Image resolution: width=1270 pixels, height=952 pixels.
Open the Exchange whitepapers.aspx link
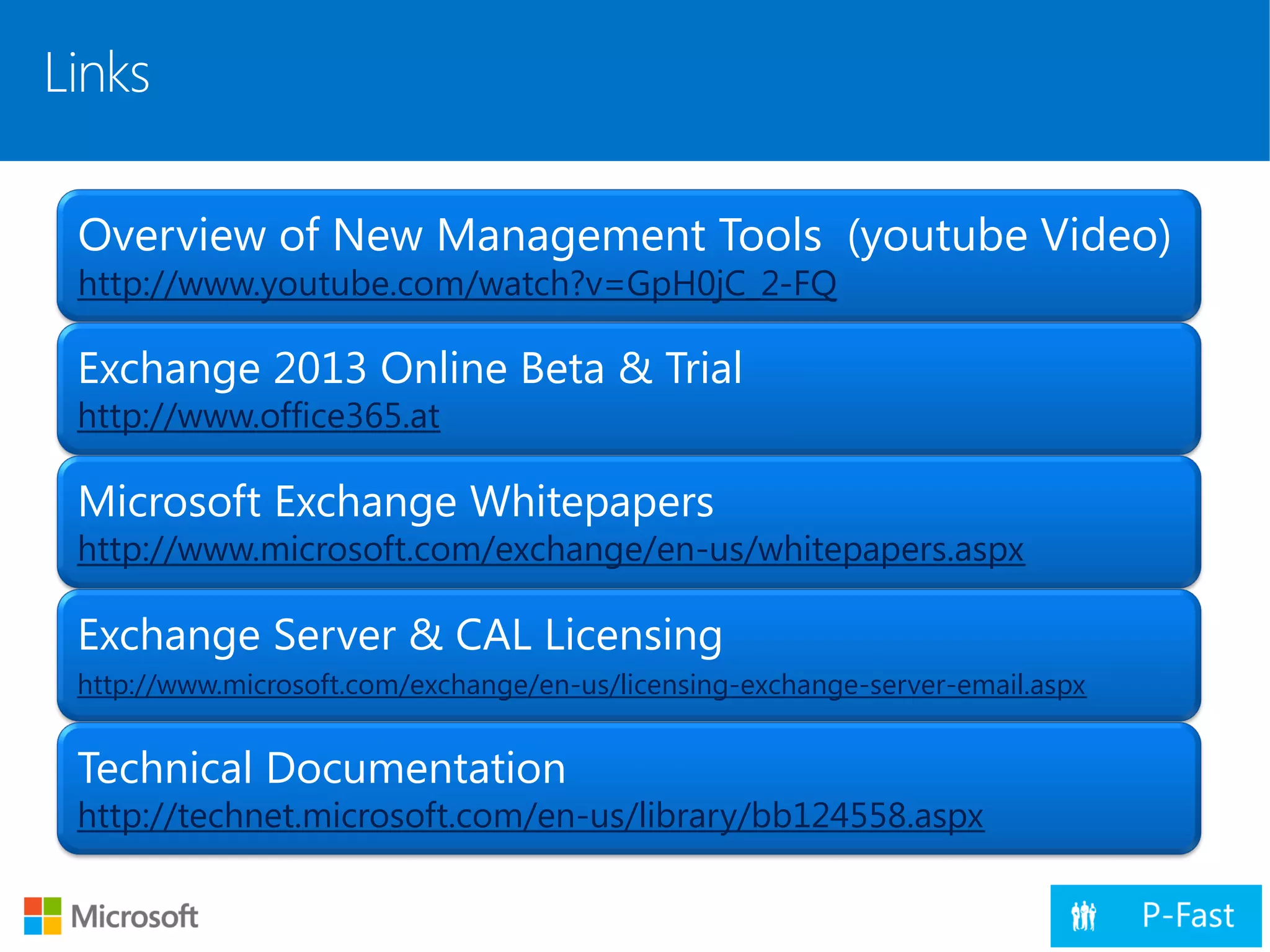tap(551, 550)
